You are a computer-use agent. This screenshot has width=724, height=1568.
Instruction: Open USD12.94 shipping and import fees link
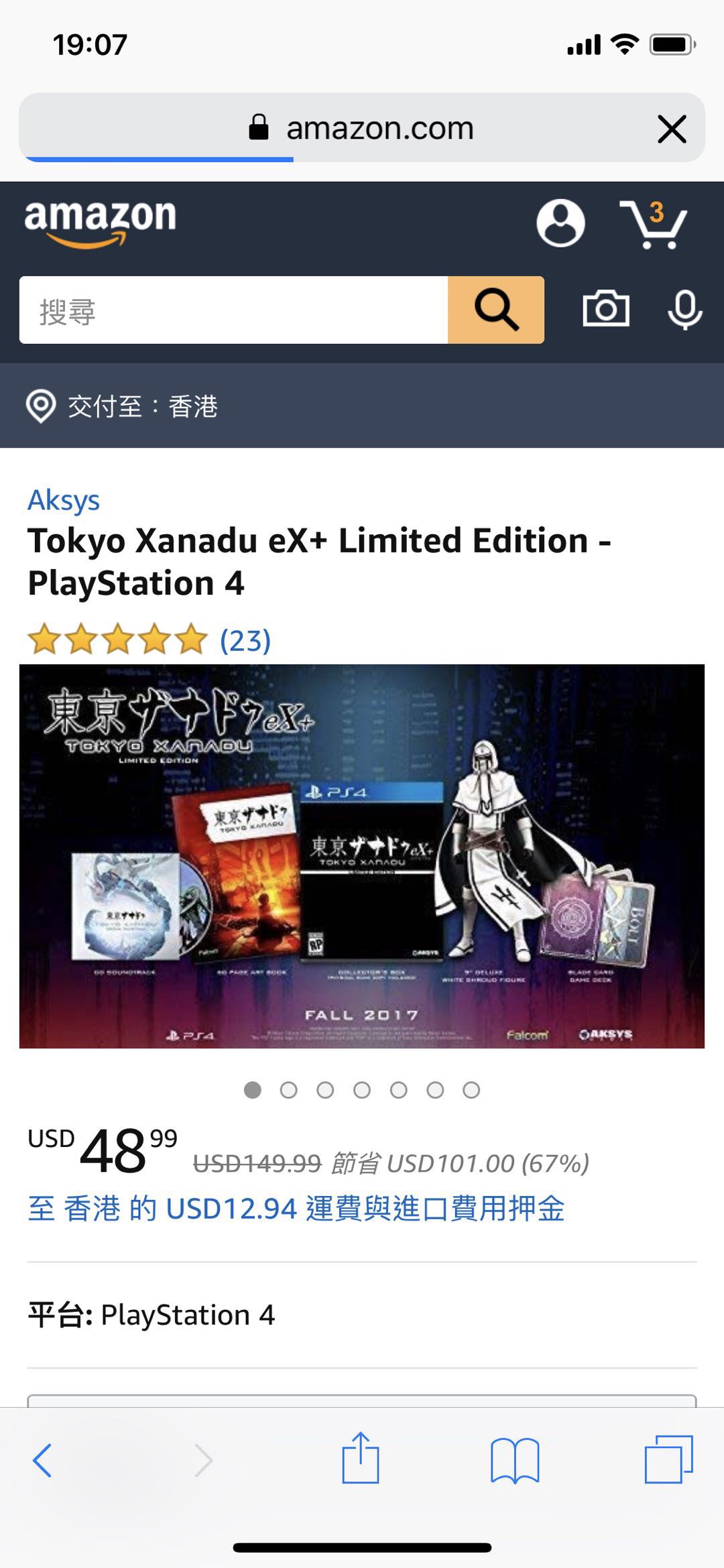coord(296,1209)
